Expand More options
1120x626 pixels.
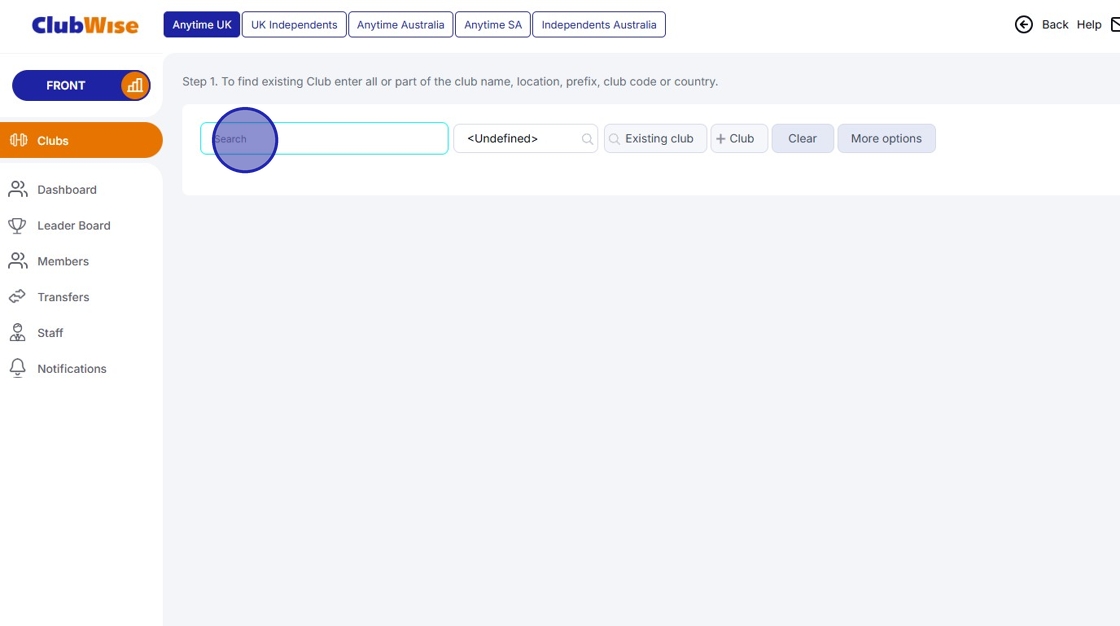(x=886, y=138)
